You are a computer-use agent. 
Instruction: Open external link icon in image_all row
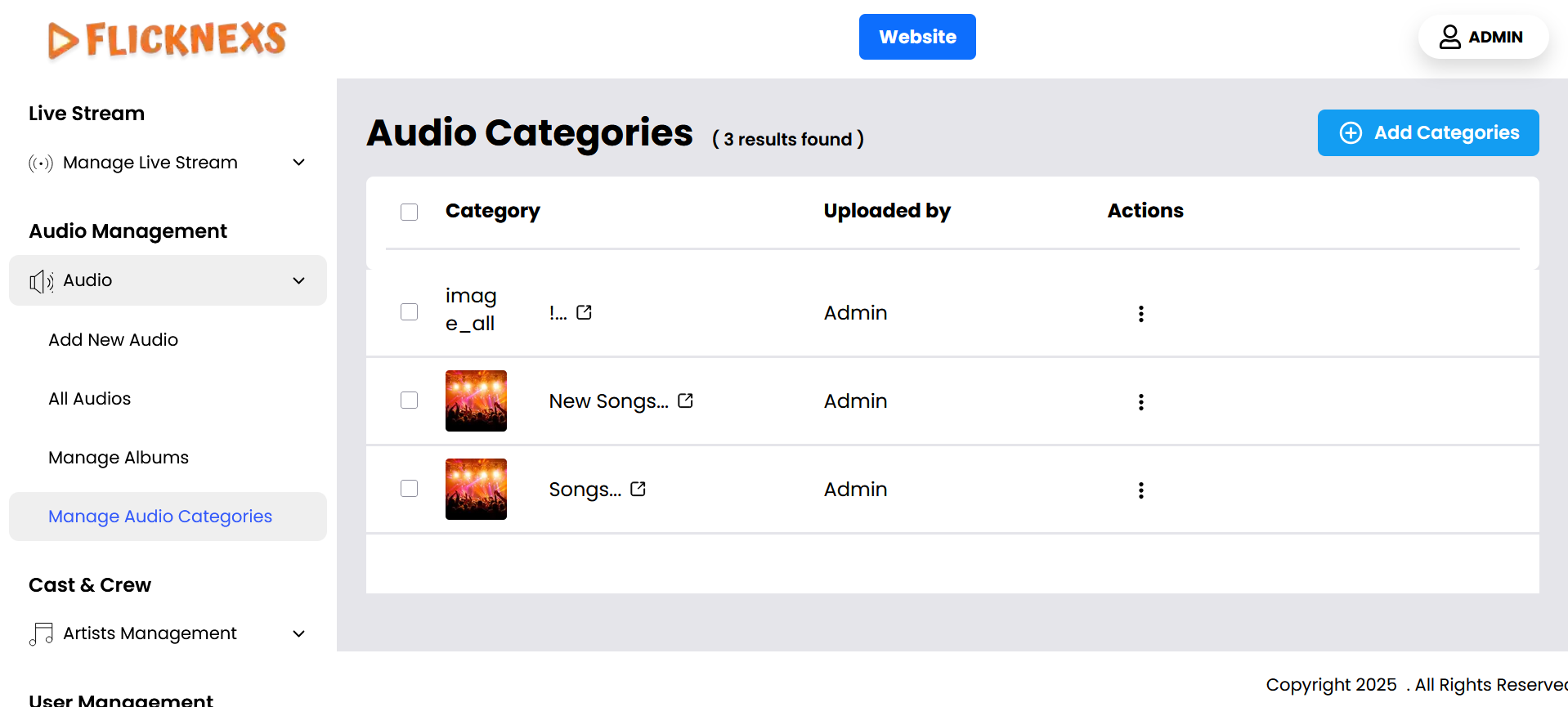tap(584, 312)
